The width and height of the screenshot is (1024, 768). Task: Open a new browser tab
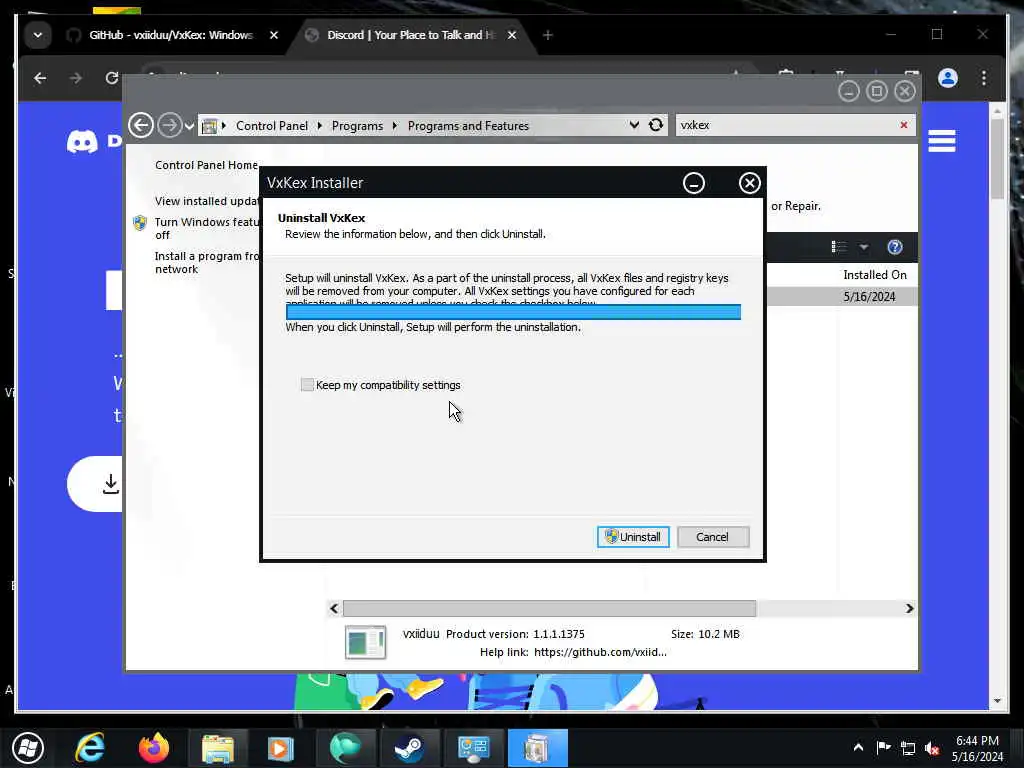click(548, 35)
